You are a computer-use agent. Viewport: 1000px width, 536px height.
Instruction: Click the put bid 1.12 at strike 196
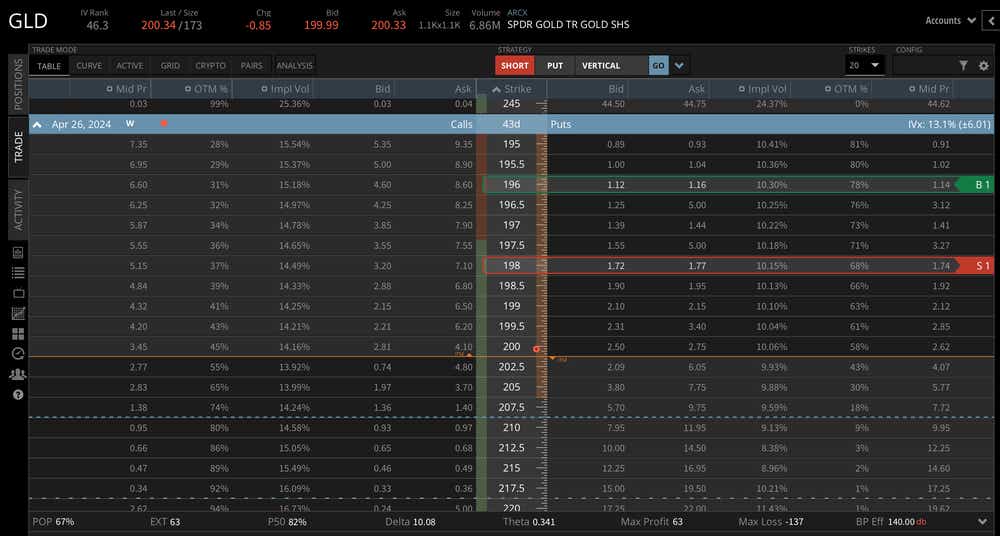point(615,185)
